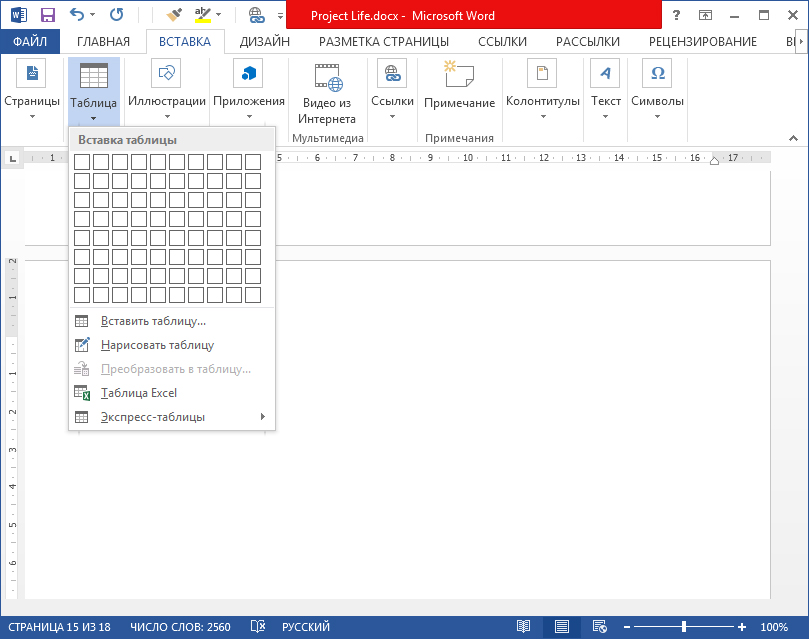Expand the Экспресс-таблицы submenu arrow
Viewport: 809px width, 639px height.
click(263, 416)
